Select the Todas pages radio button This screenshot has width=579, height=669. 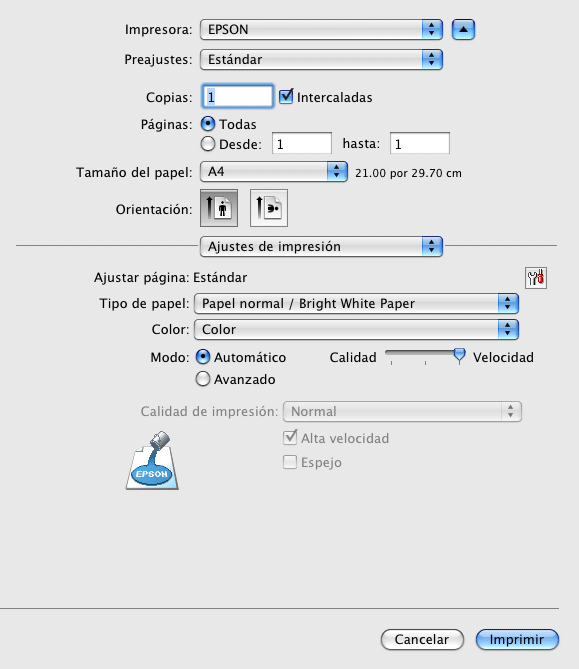click(x=208, y=124)
